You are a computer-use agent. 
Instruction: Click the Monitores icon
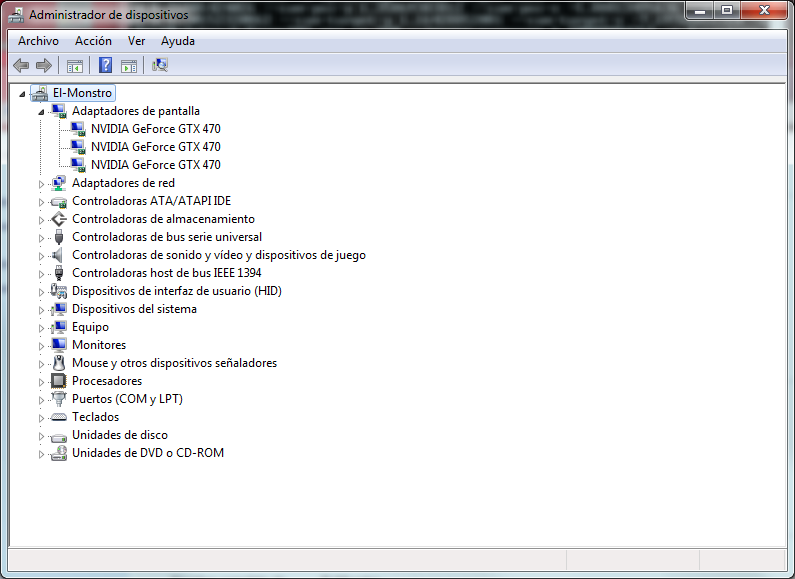(59, 345)
